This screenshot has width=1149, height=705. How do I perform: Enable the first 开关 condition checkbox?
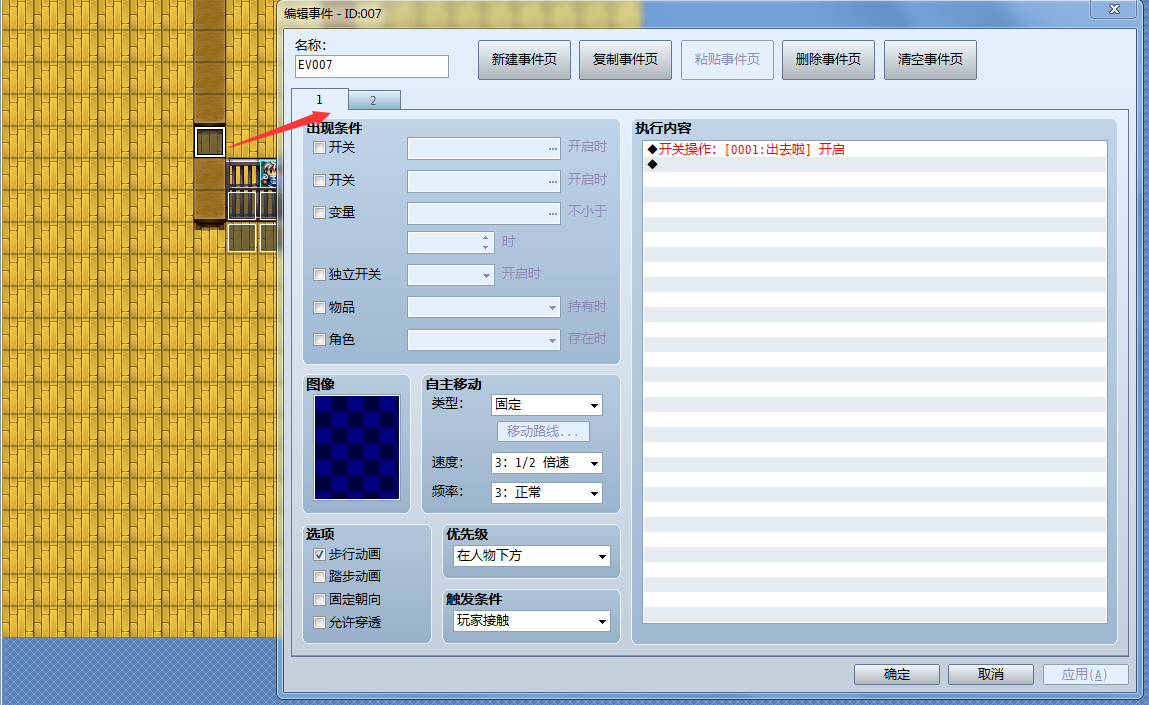[x=319, y=147]
